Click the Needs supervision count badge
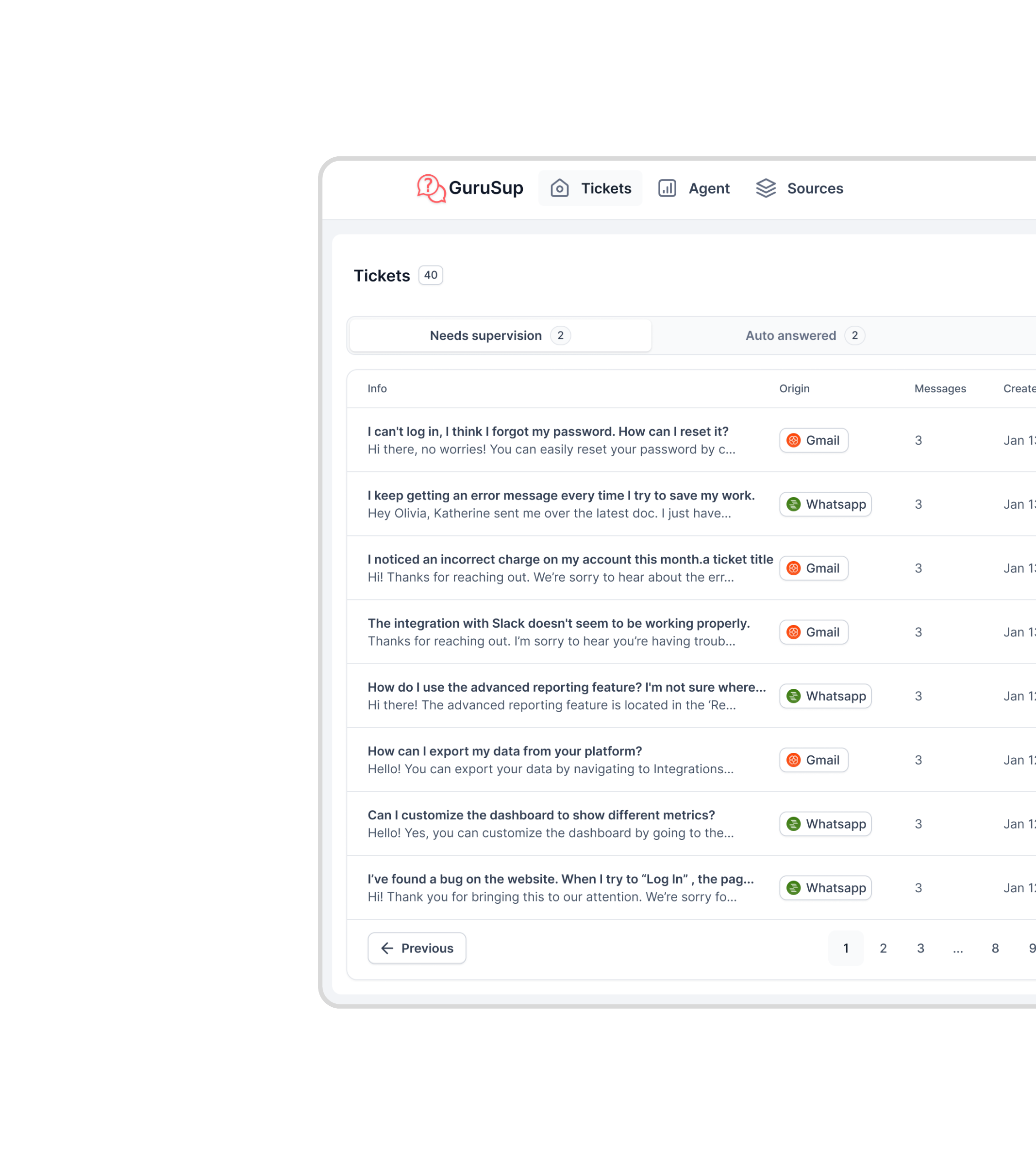The width and height of the screenshot is (1036, 1165). pyautogui.click(x=560, y=335)
